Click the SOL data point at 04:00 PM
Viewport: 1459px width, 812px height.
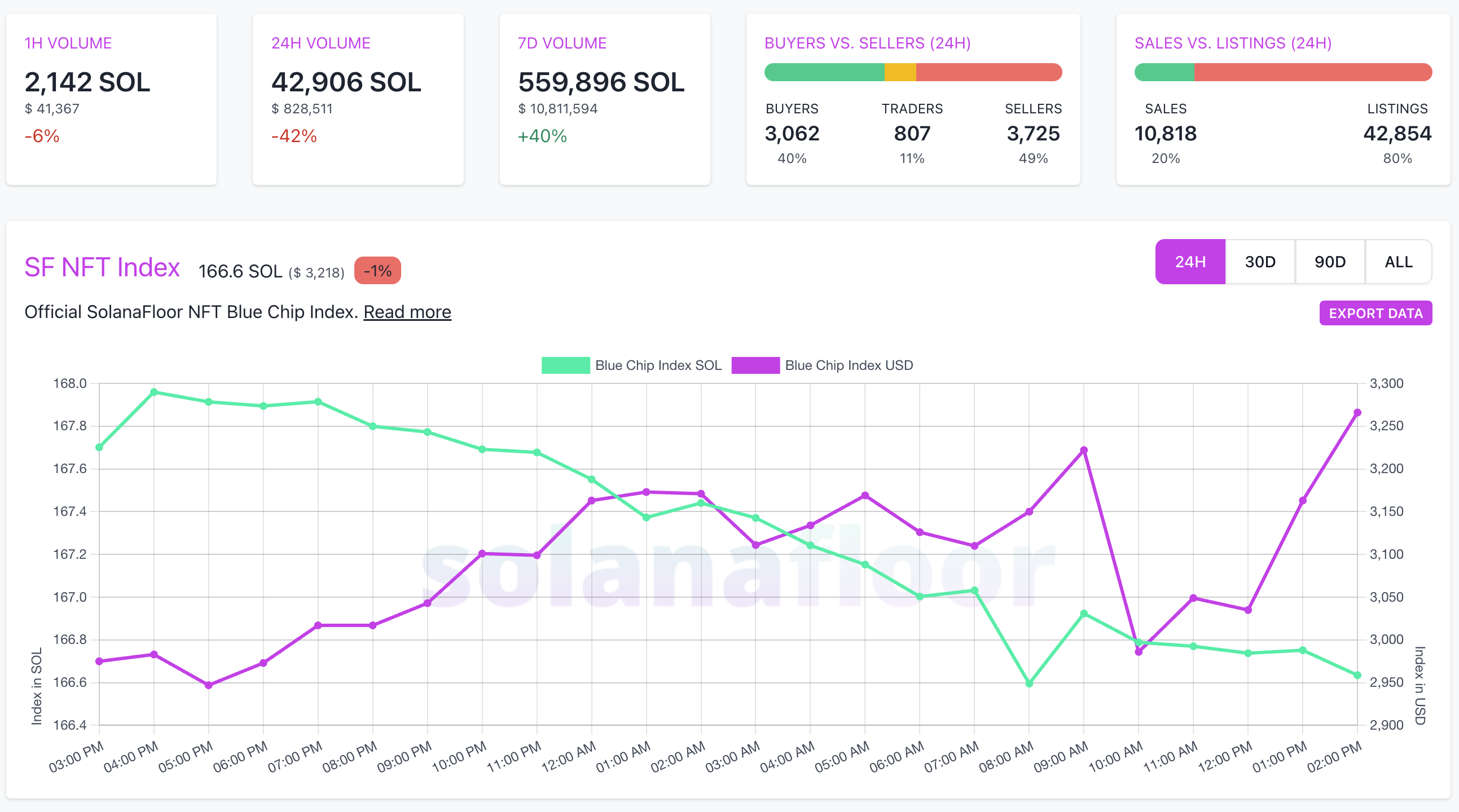pyautogui.click(x=154, y=392)
